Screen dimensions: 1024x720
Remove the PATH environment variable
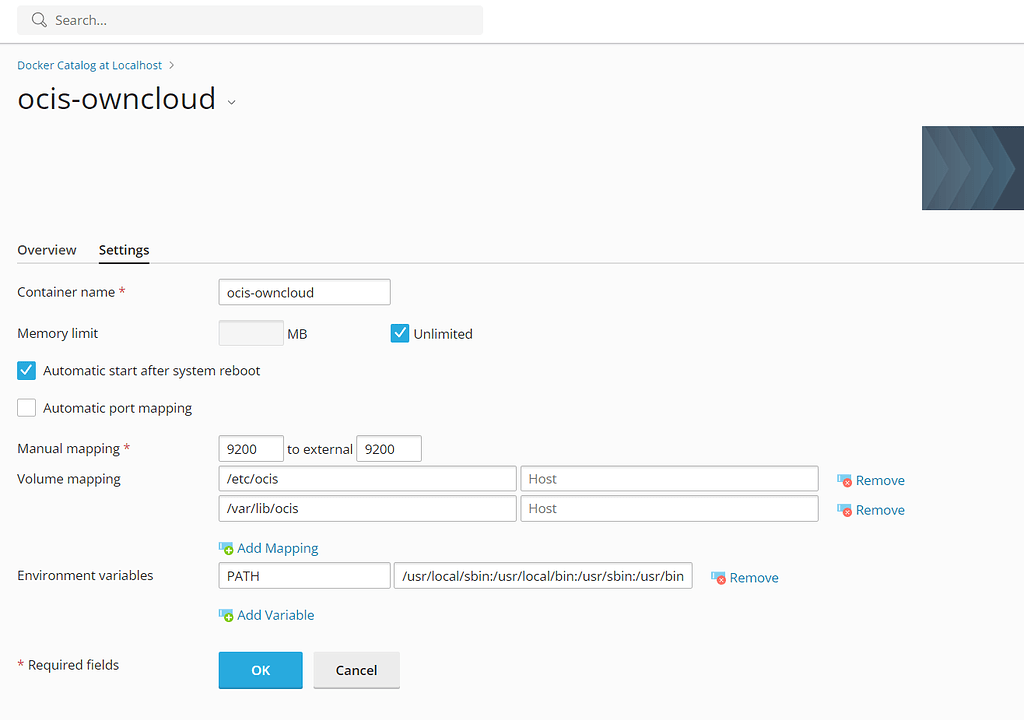pos(744,577)
